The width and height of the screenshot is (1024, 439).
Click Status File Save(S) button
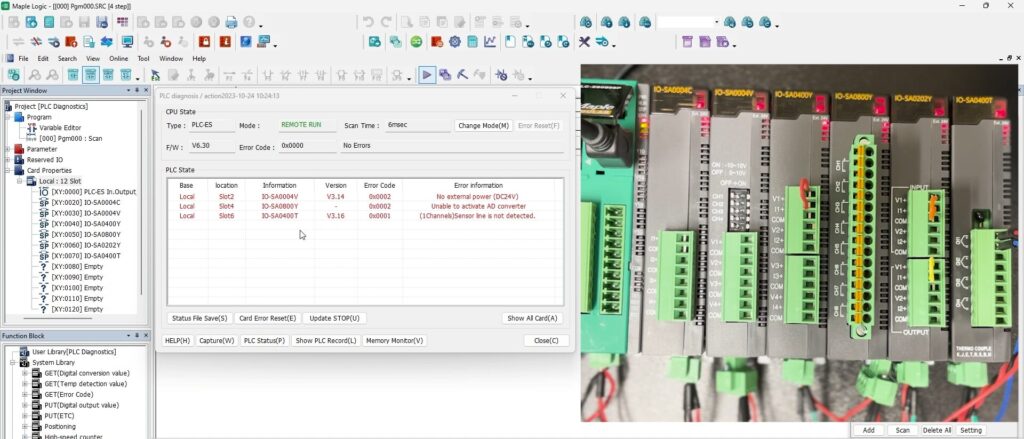tap(199, 318)
